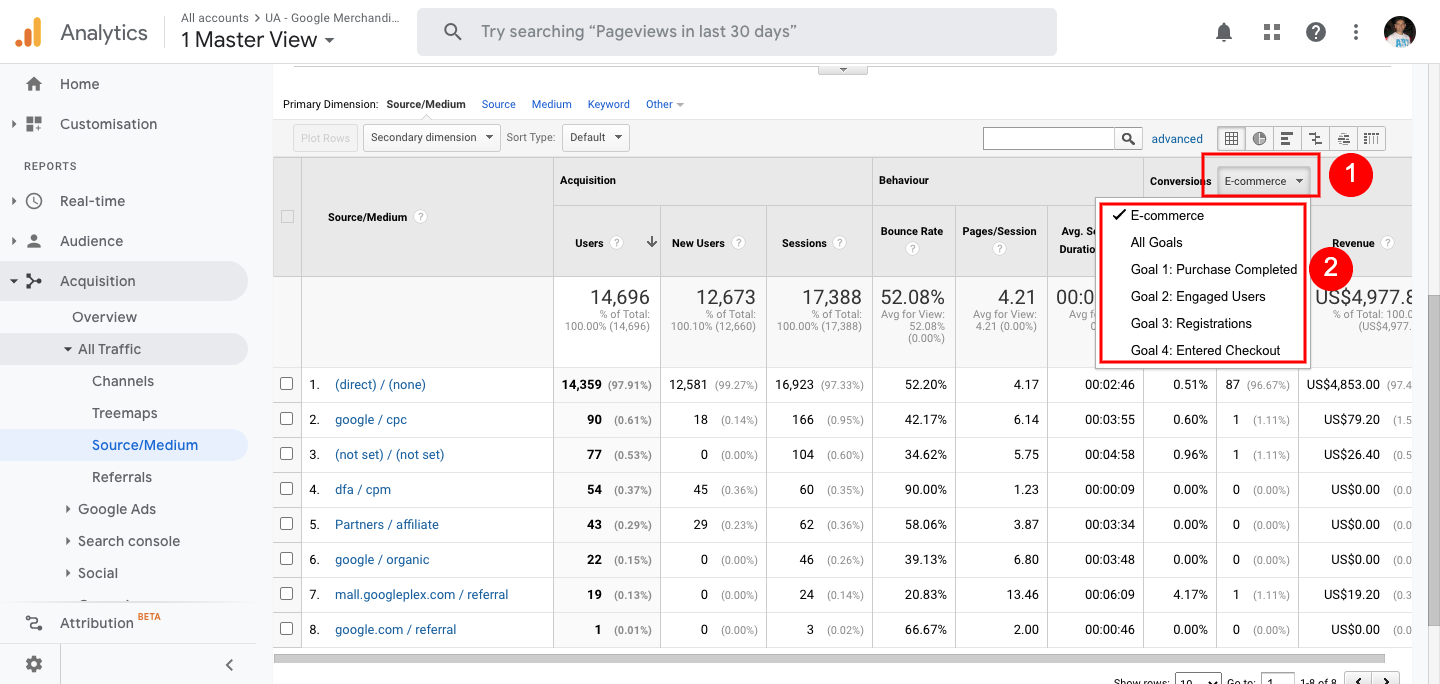1440x684 pixels.
Task: Choose Goal 2: Engaged Users option
Action: [x=1197, y=296]
